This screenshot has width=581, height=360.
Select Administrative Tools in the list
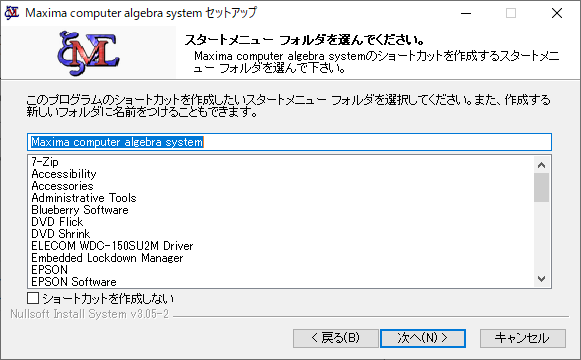(84, 198)
